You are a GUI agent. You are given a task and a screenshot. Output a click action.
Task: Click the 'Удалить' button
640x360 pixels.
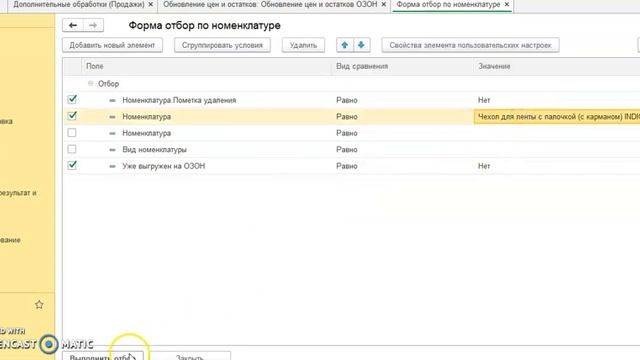(x=303, y=45)
